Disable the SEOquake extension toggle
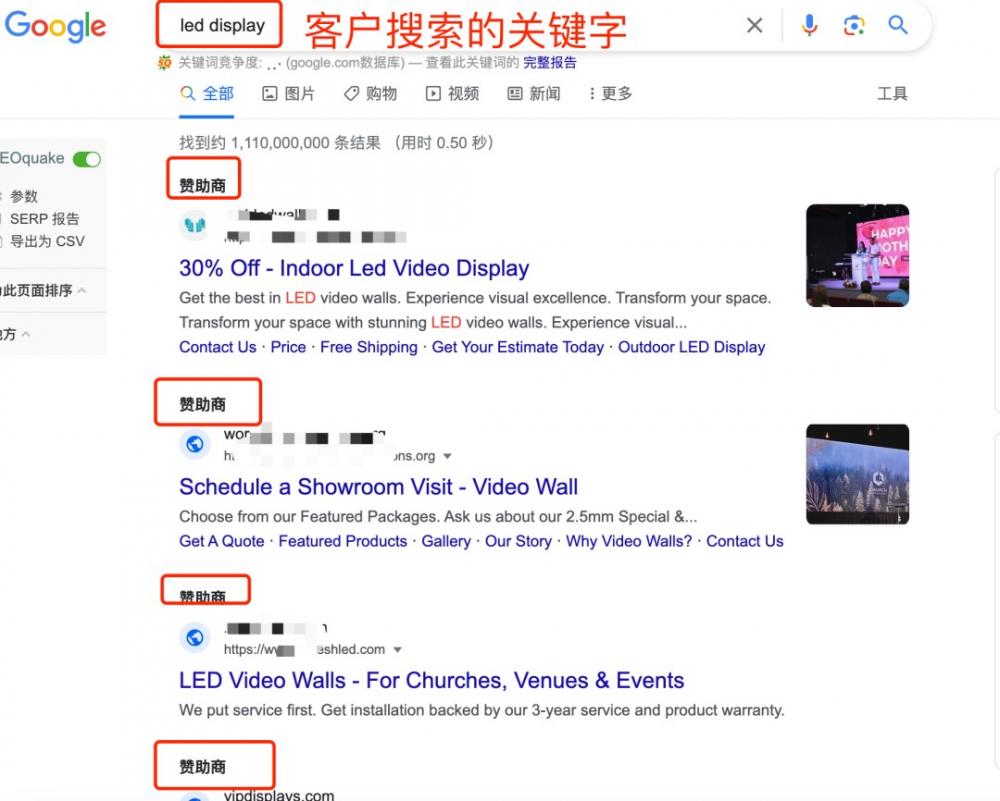1000x801 pixels. coord(86,158)
